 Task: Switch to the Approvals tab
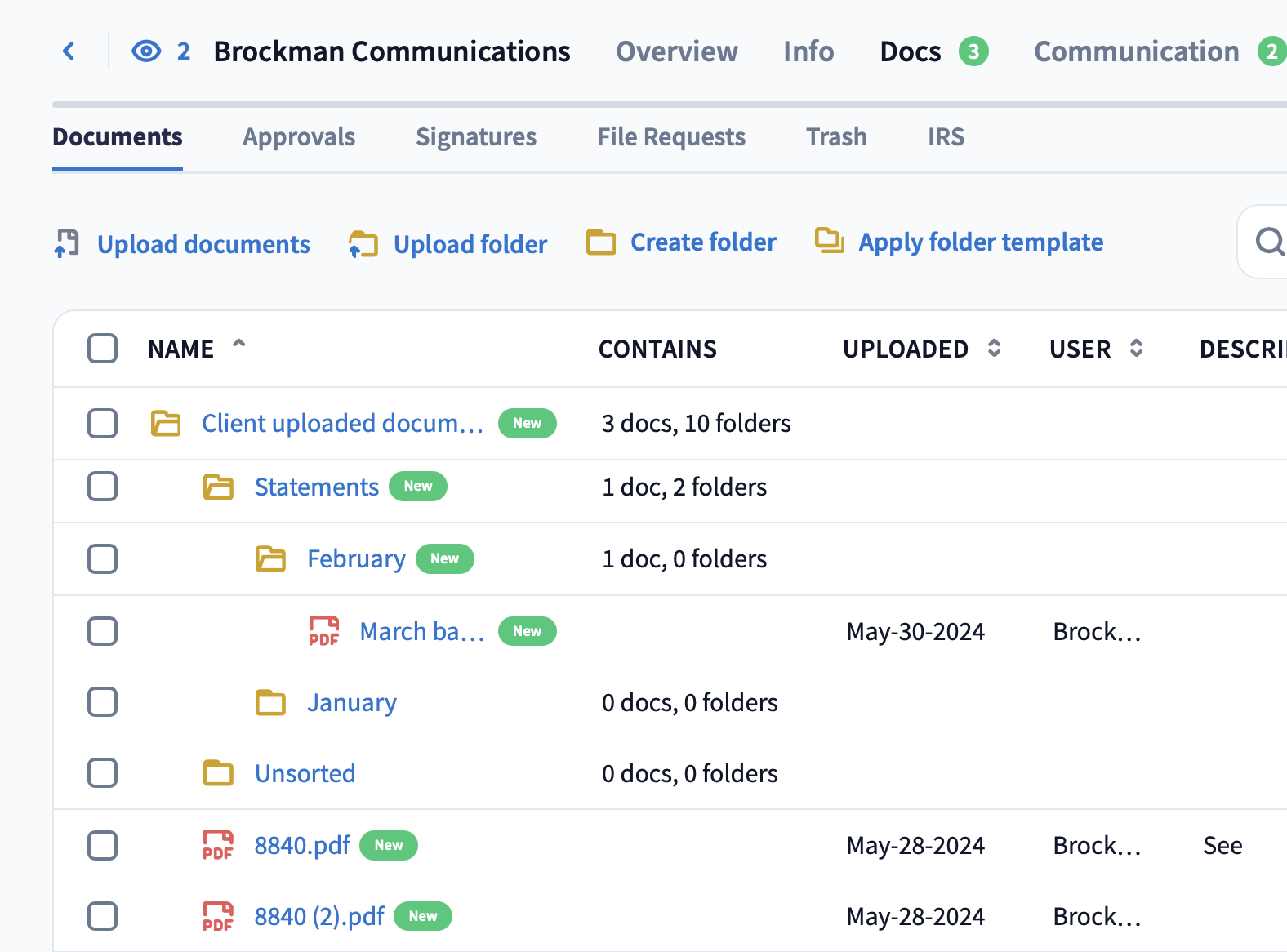[299, 137]
